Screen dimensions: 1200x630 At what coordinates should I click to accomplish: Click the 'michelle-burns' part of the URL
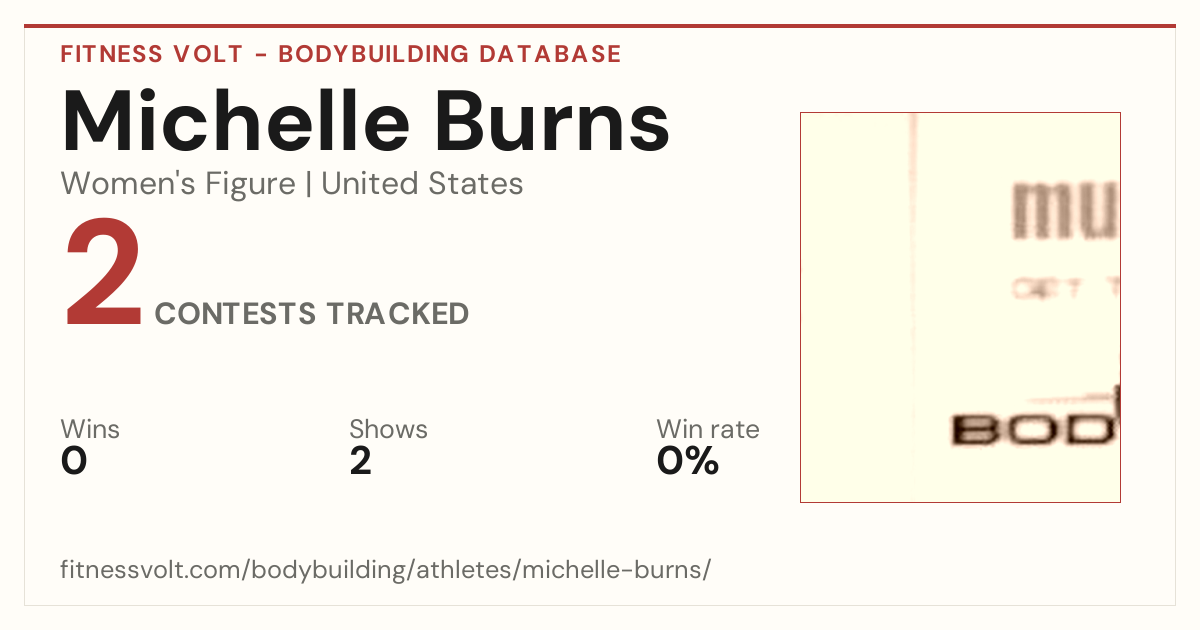click(612, 570)
